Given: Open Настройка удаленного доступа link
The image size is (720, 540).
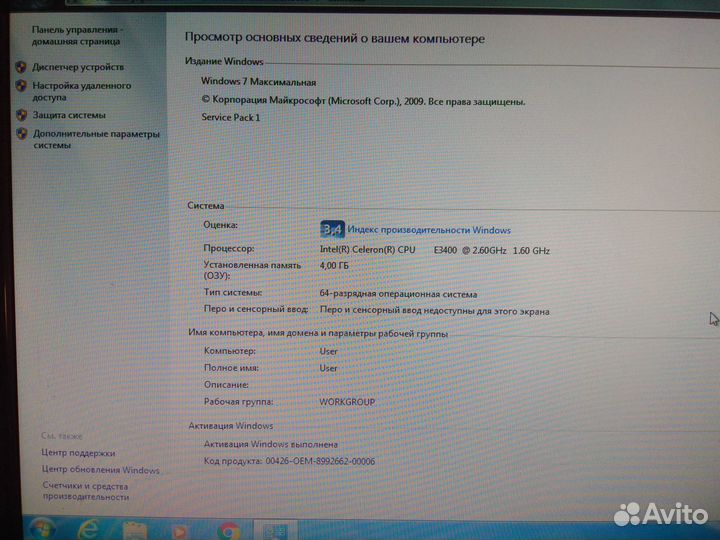Looking at the screenshot, I should coord(82,91).
